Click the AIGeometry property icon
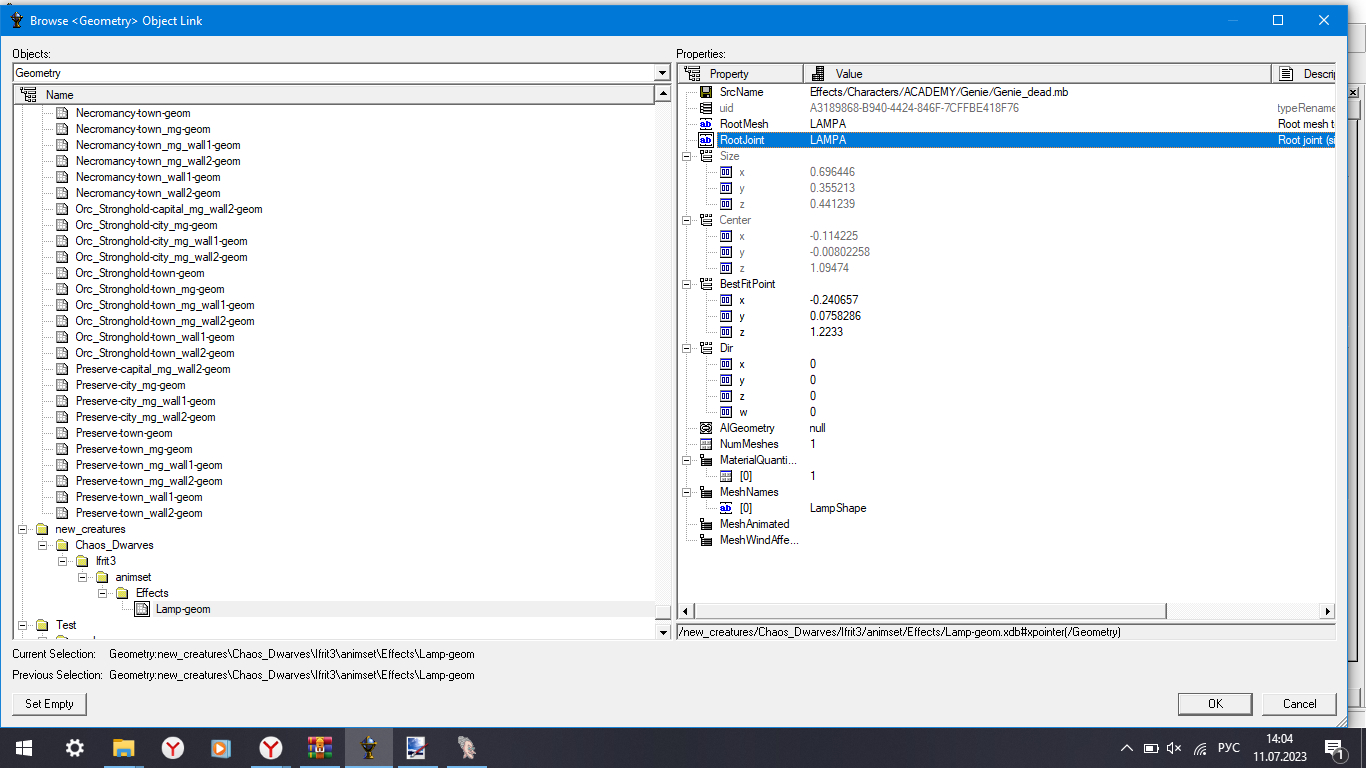Viewport: 1366px width, 768px height. pyautogui.click(x=706, y=428)
